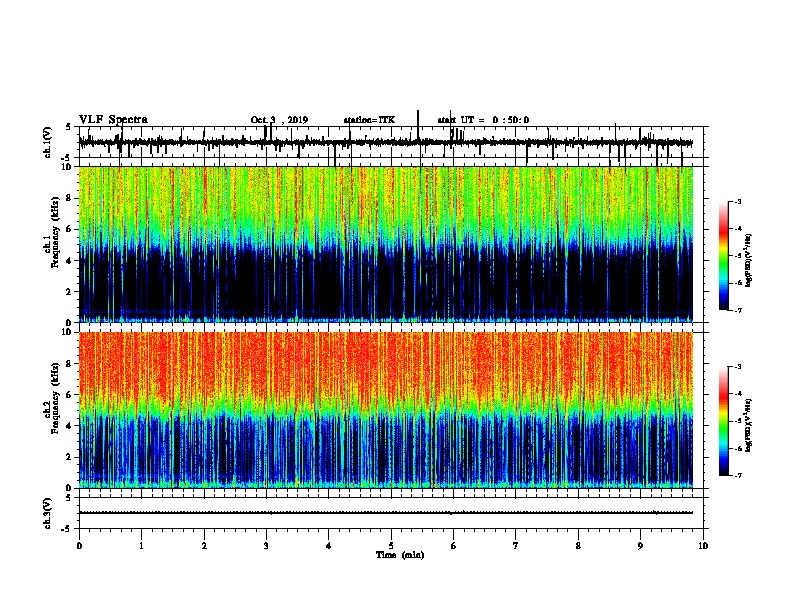Click time axis tick label '3'
The image size is (792, 612).
tap(266, 546)
